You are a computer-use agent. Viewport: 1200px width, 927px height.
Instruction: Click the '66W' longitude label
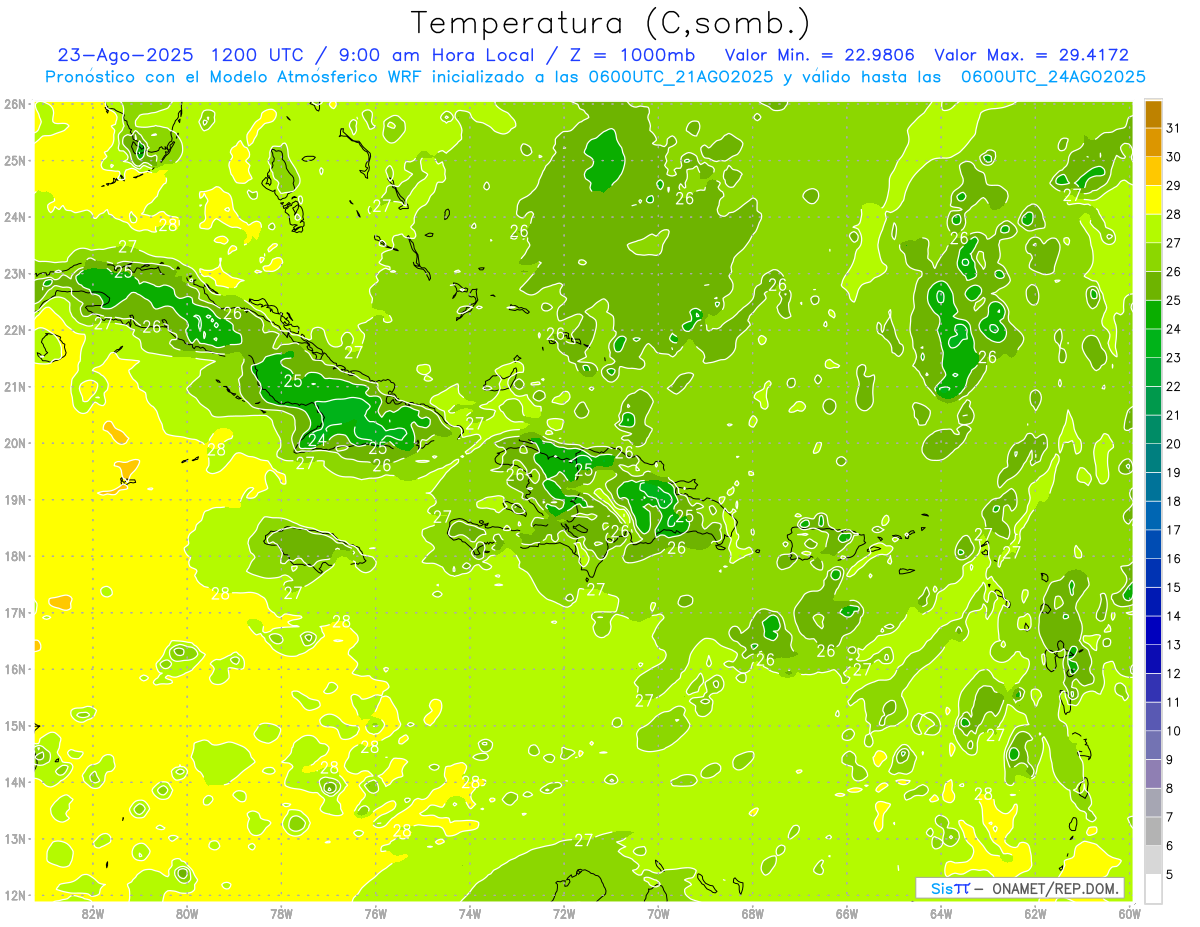click(x=847, y=913)
